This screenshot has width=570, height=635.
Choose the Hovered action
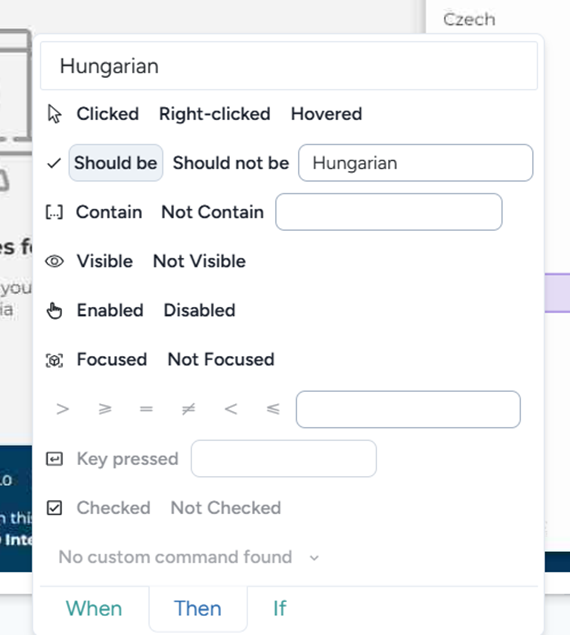(x=327, y=114)
